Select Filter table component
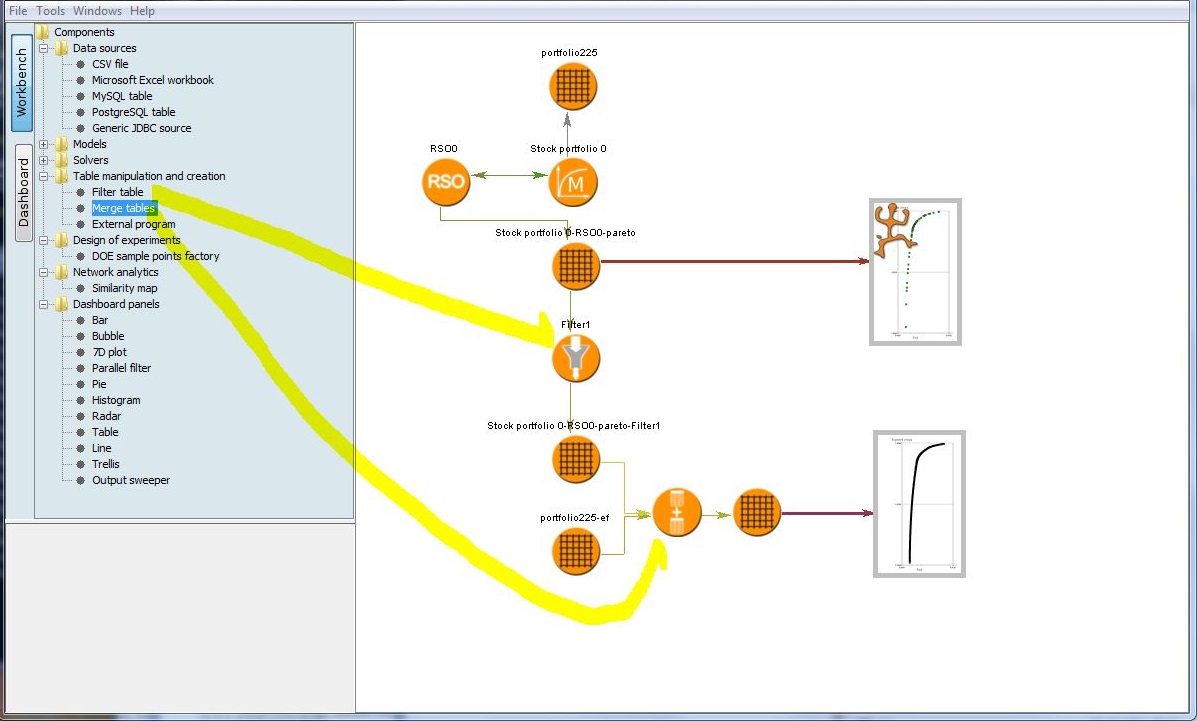This screenshot has height=721, width=1197. (117, 192)
